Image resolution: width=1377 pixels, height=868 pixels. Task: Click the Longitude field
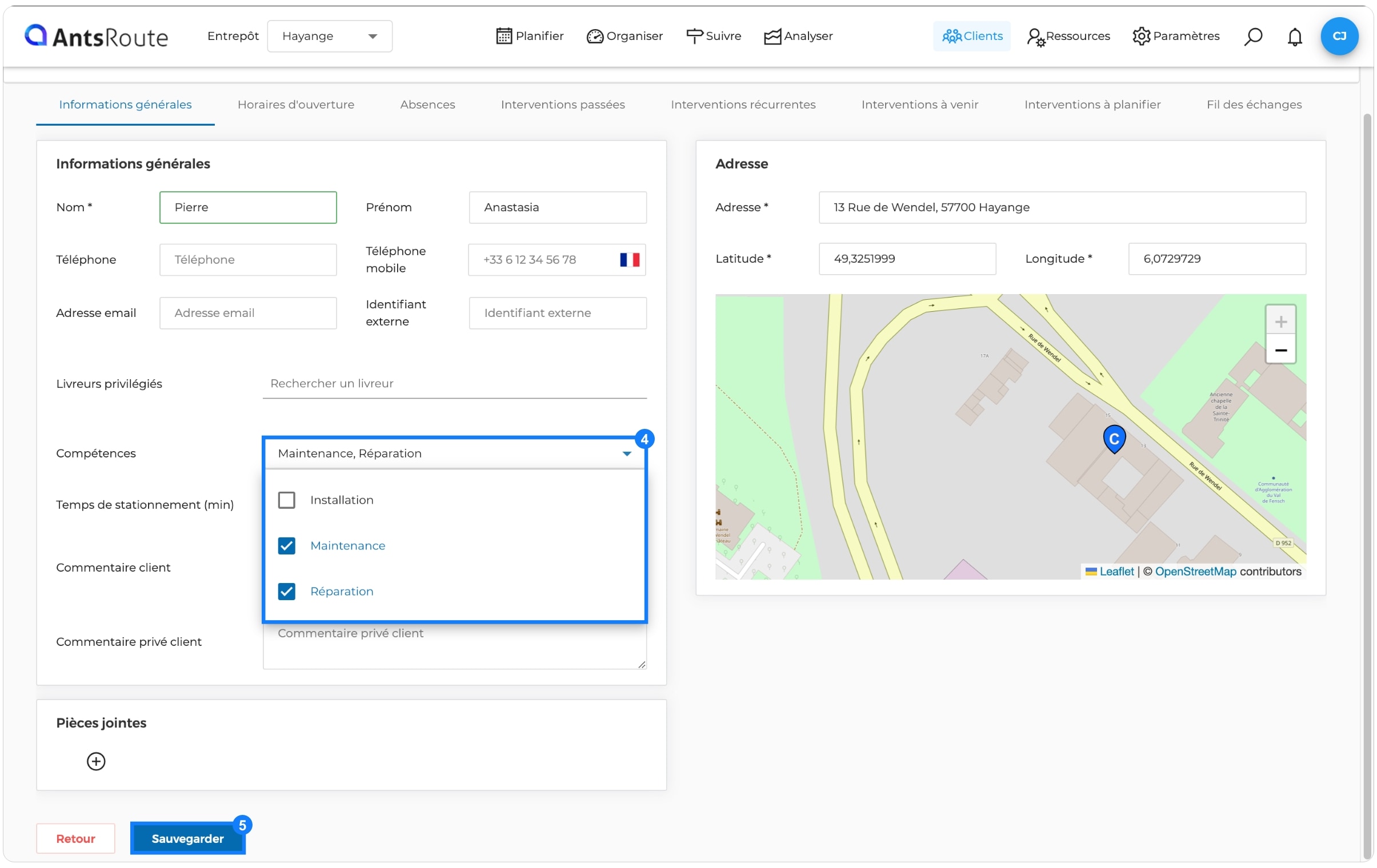(1217, 259)
